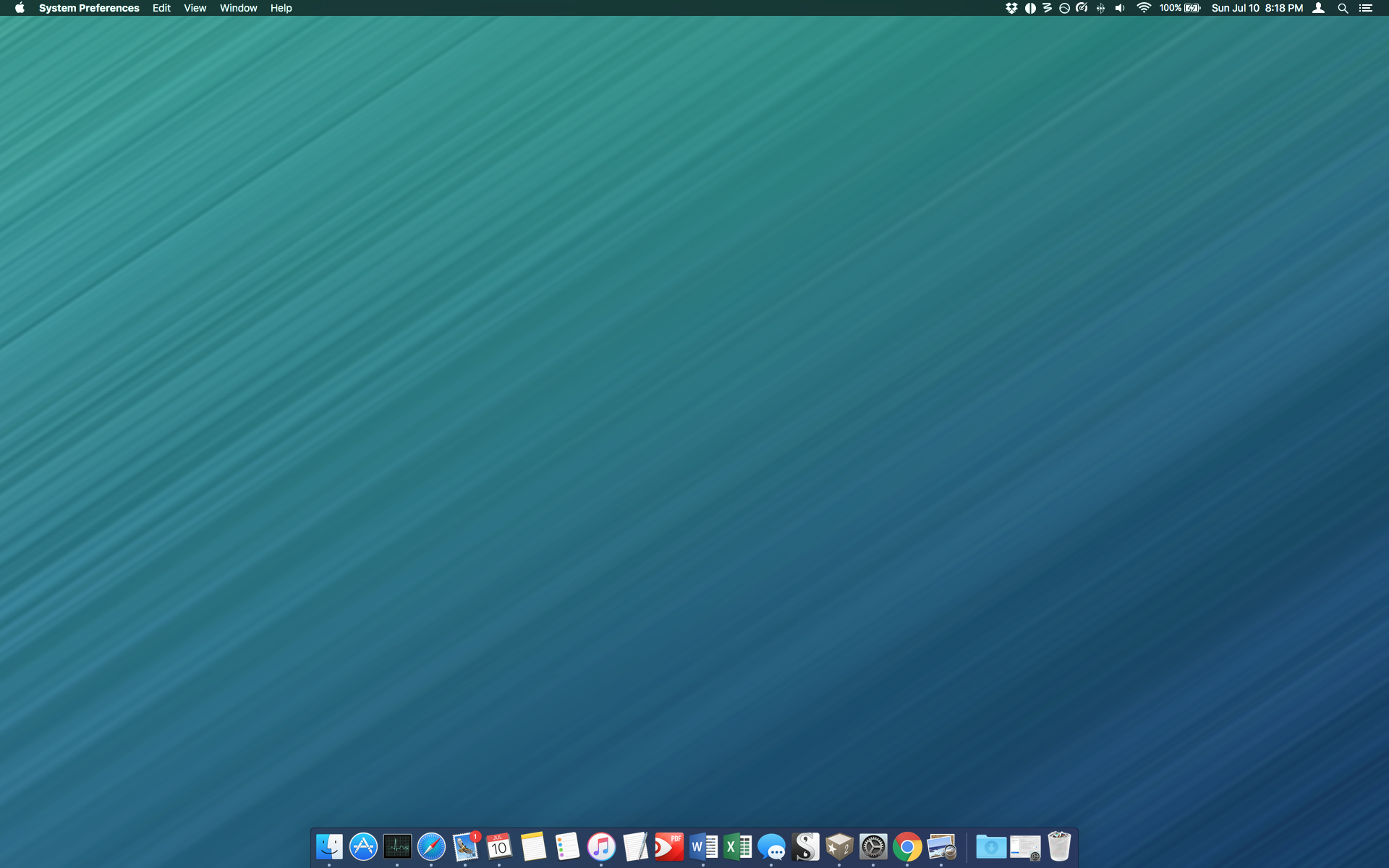Viewport: 1389px width, 868px height.
Task: Open the Apple menu
Action: pyautogui.click(x=20, y=8)
